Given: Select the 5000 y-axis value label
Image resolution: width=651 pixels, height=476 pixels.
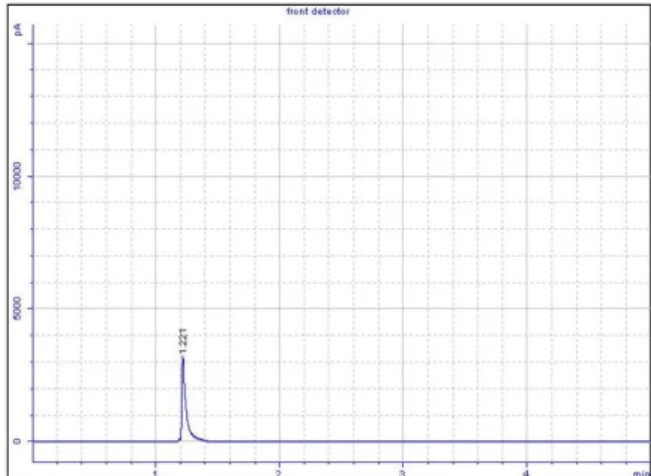Looking at the screenshot, I should (17, 308).
